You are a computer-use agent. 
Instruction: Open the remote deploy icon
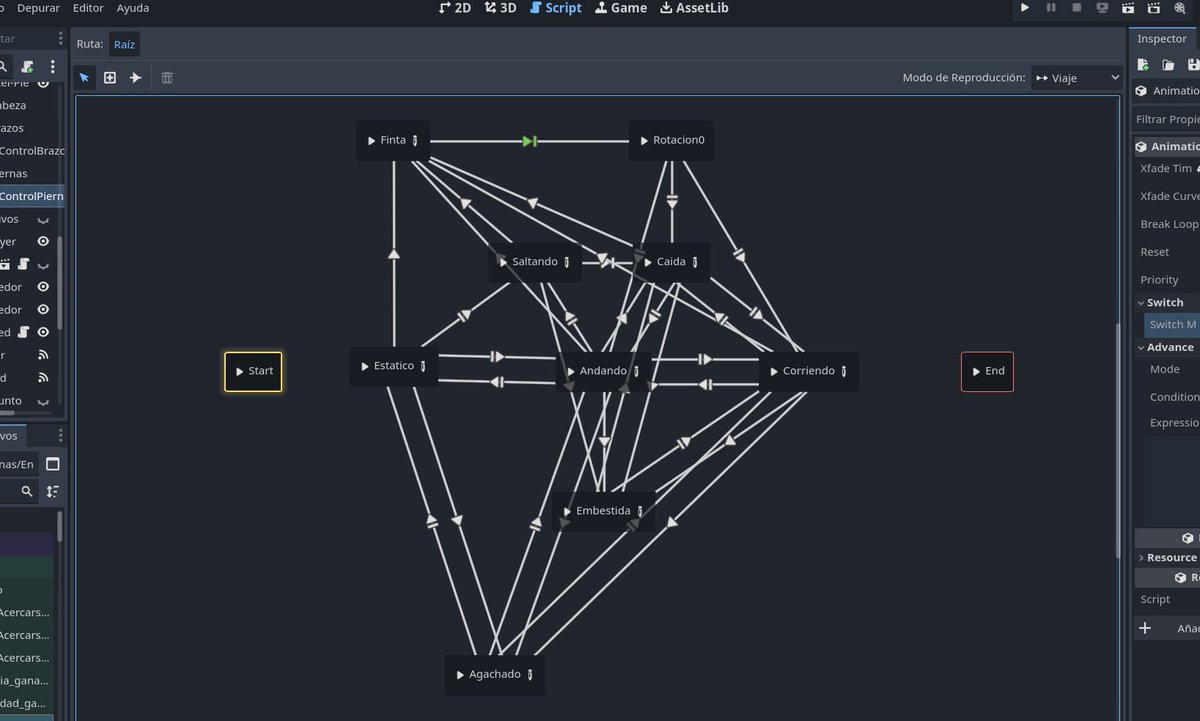tap(1103, 8)
